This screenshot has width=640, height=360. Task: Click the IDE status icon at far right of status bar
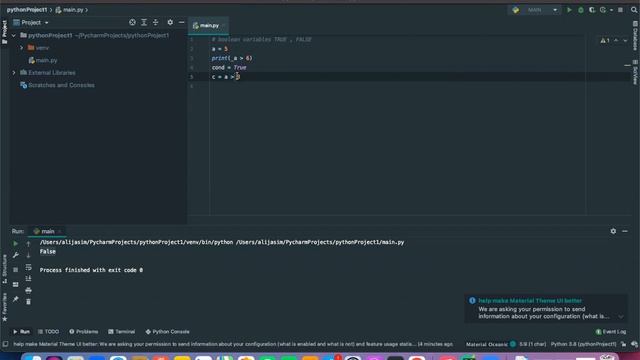pos(634,344)
